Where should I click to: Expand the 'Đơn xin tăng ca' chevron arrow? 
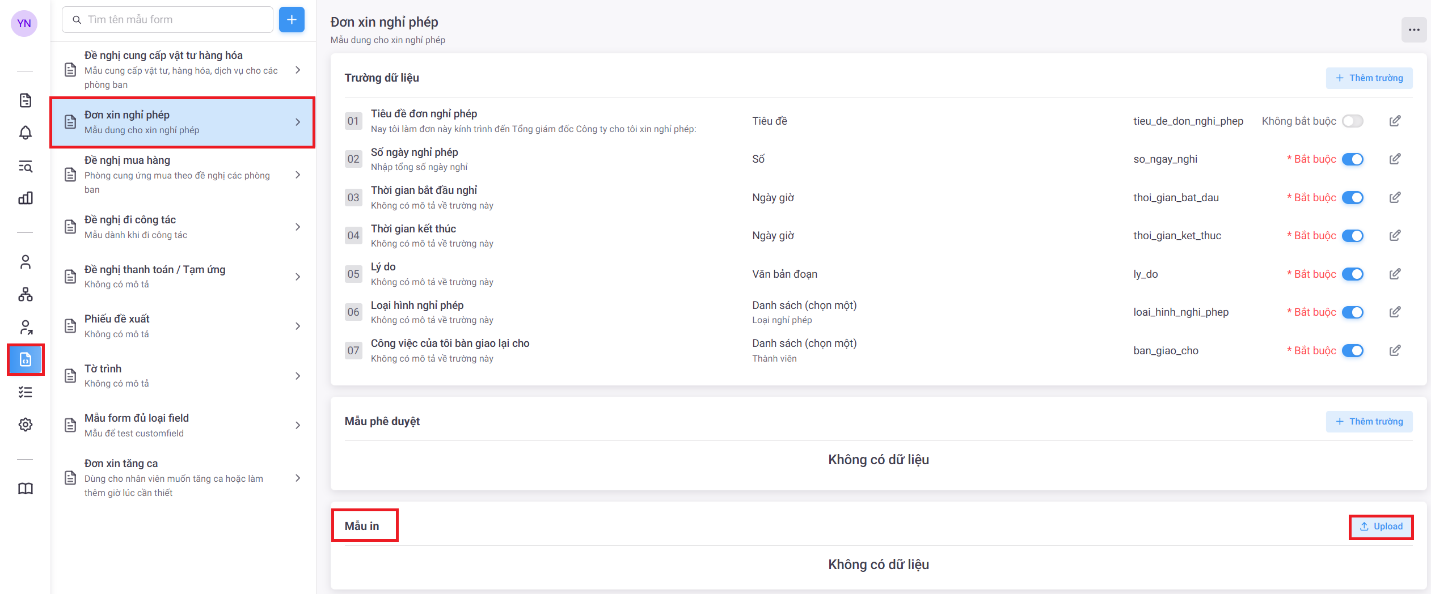tap(298, 478)
